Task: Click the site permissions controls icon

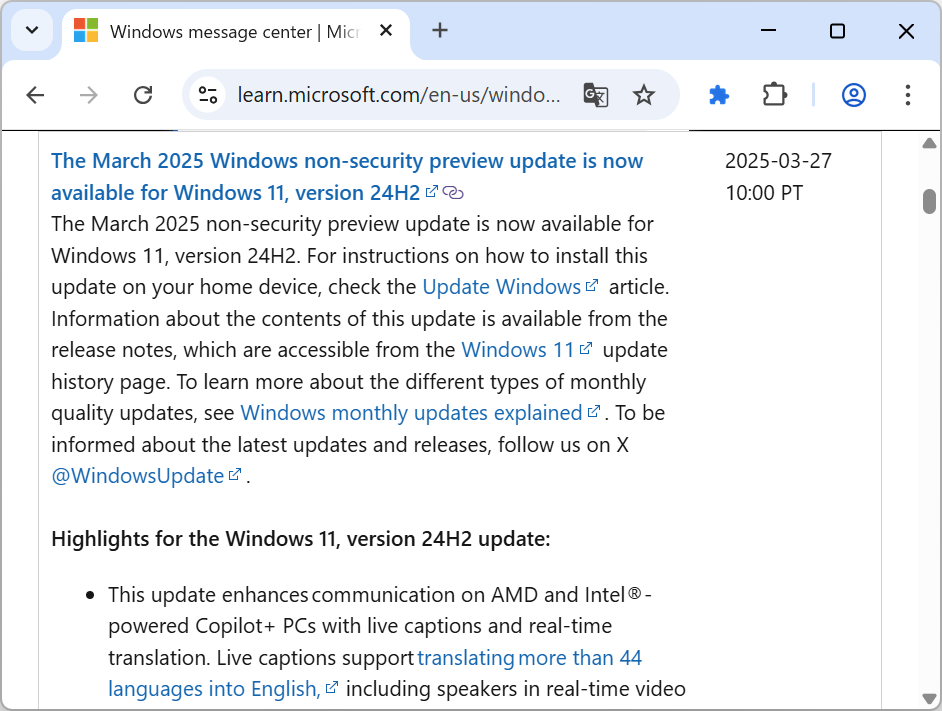Action: [208, 95]
